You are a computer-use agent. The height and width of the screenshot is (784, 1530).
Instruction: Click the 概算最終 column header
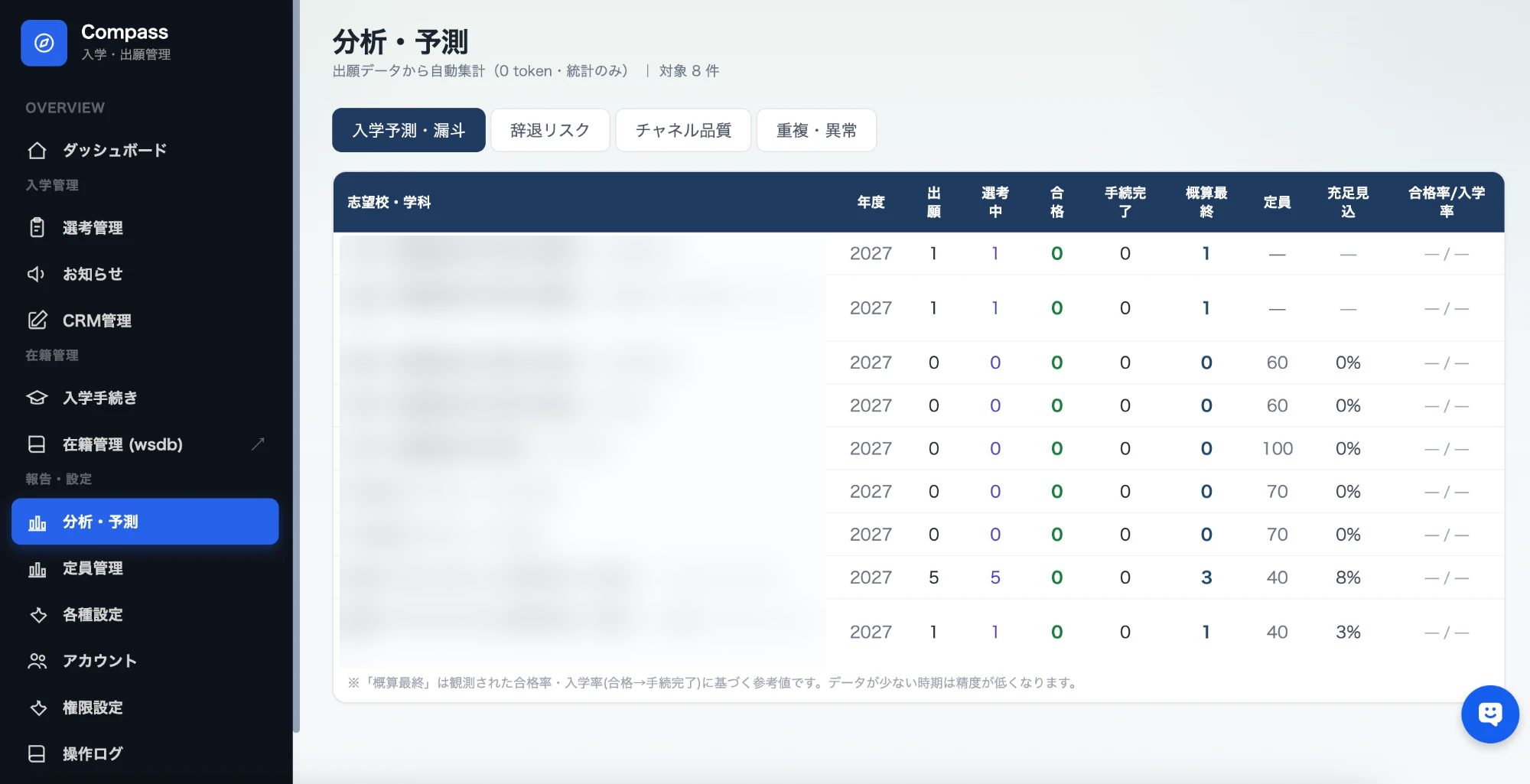(x=1206, y=202)
